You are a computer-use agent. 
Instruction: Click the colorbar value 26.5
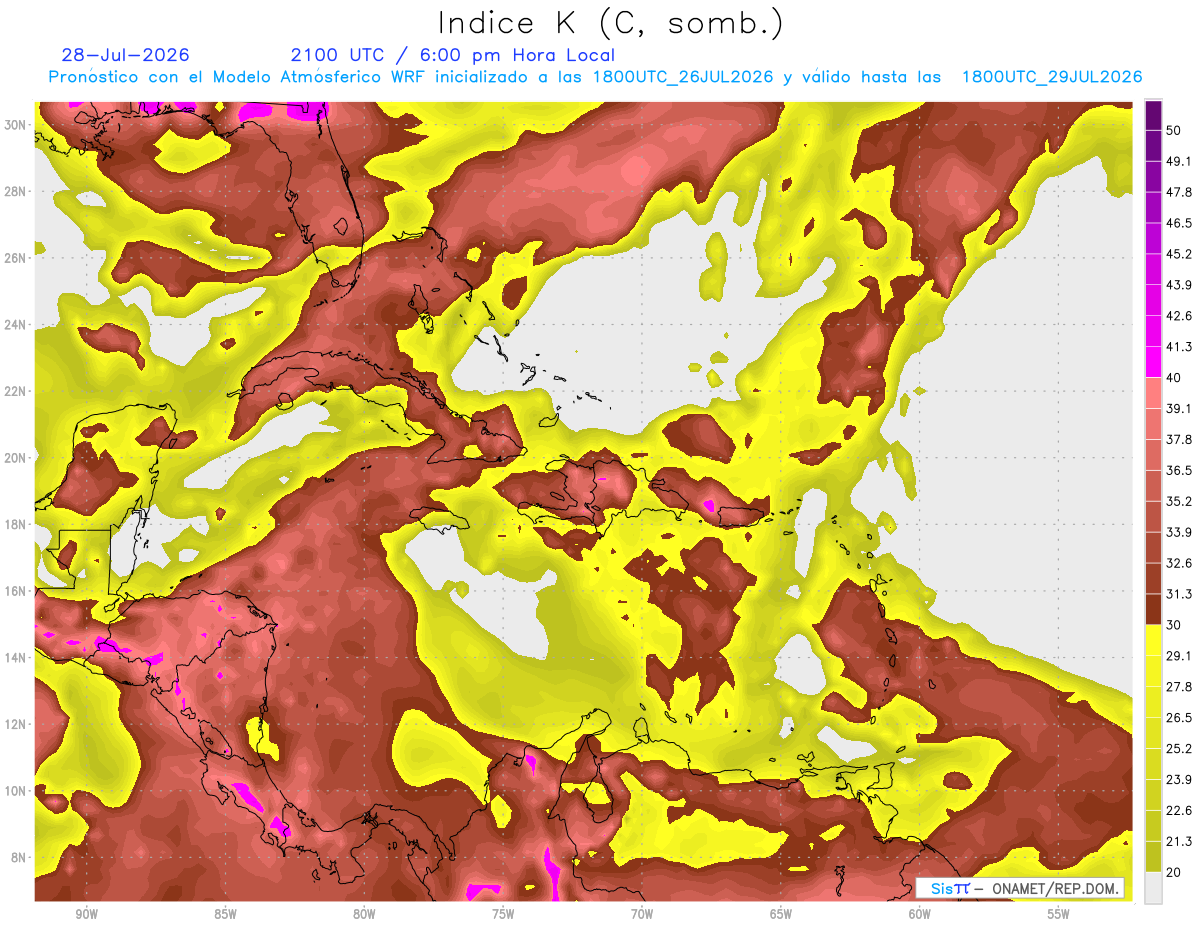point(1180,718)
